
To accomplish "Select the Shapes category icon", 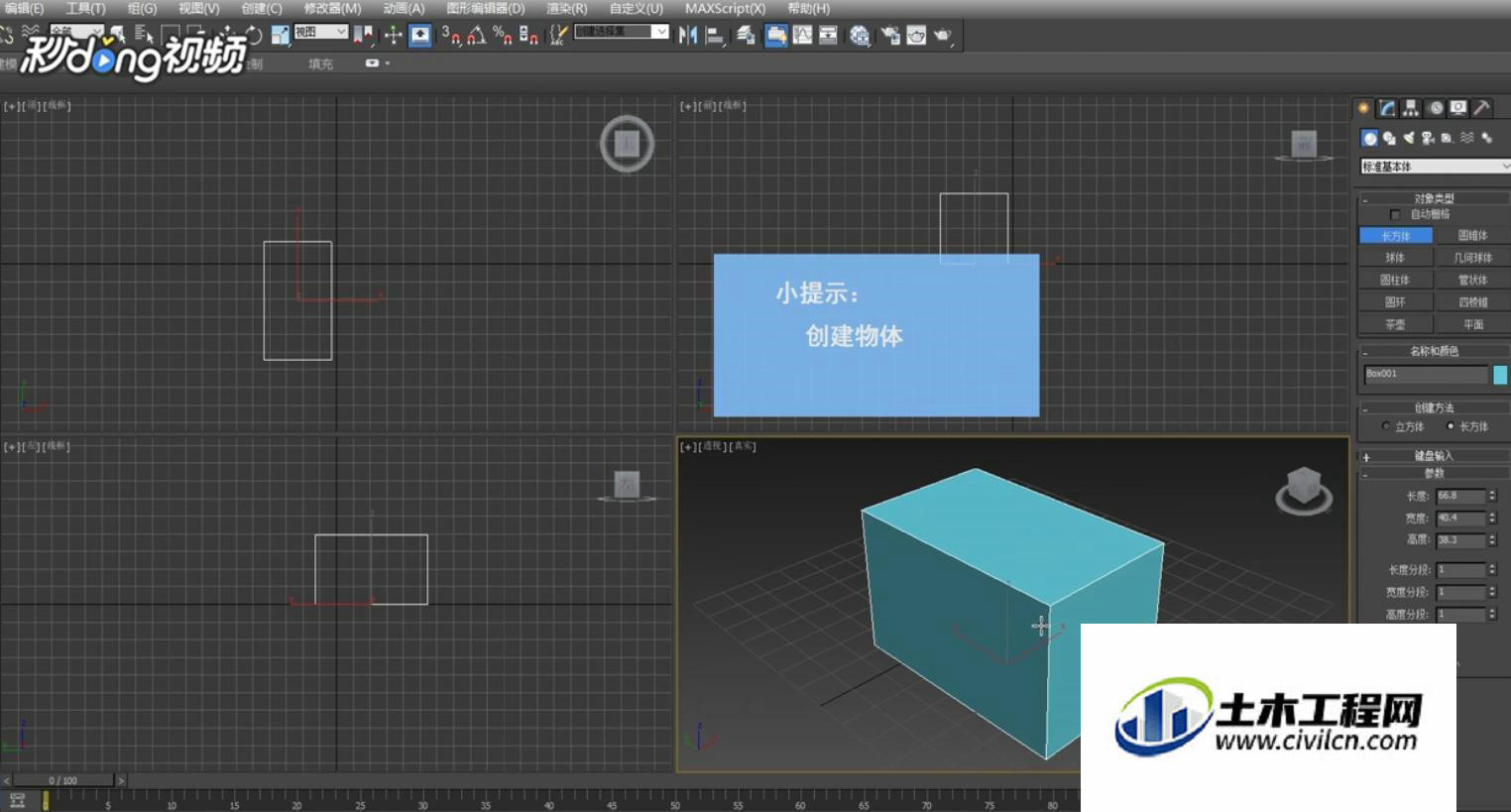I will pyautogui.click(x=1390, y=138).
